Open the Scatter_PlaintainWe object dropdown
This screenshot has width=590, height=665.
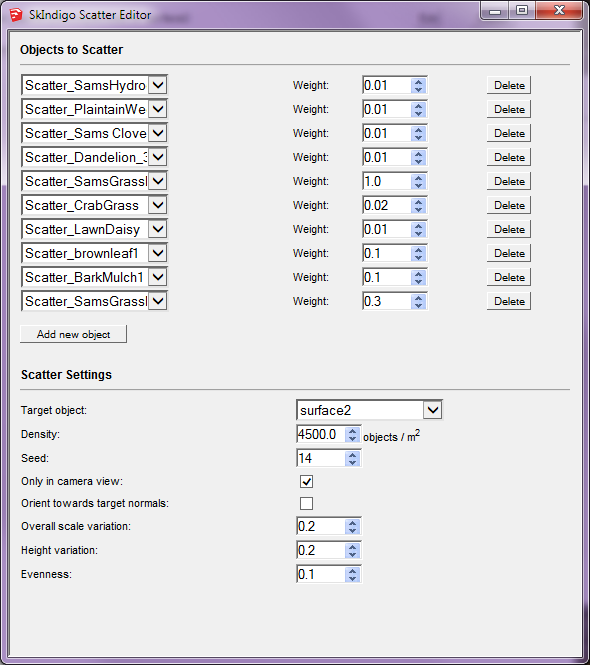coord(158,109)
